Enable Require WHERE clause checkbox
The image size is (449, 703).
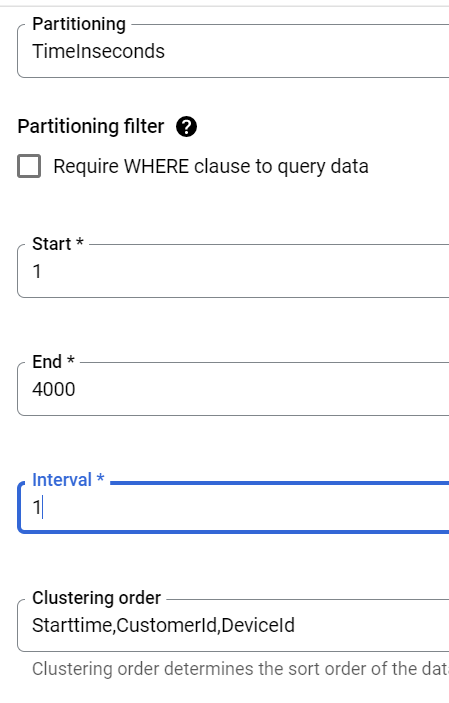pos(29,166)
